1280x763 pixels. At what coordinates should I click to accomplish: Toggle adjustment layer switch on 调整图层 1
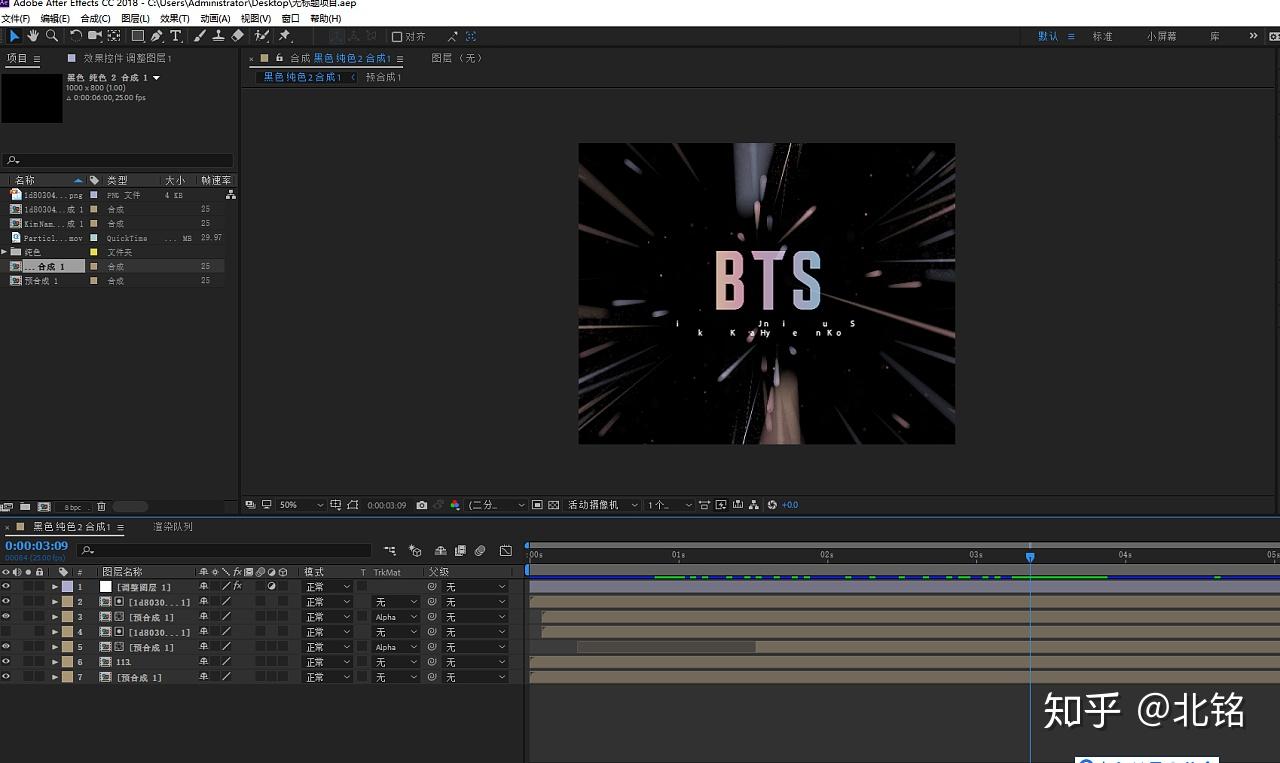[271, 587]
